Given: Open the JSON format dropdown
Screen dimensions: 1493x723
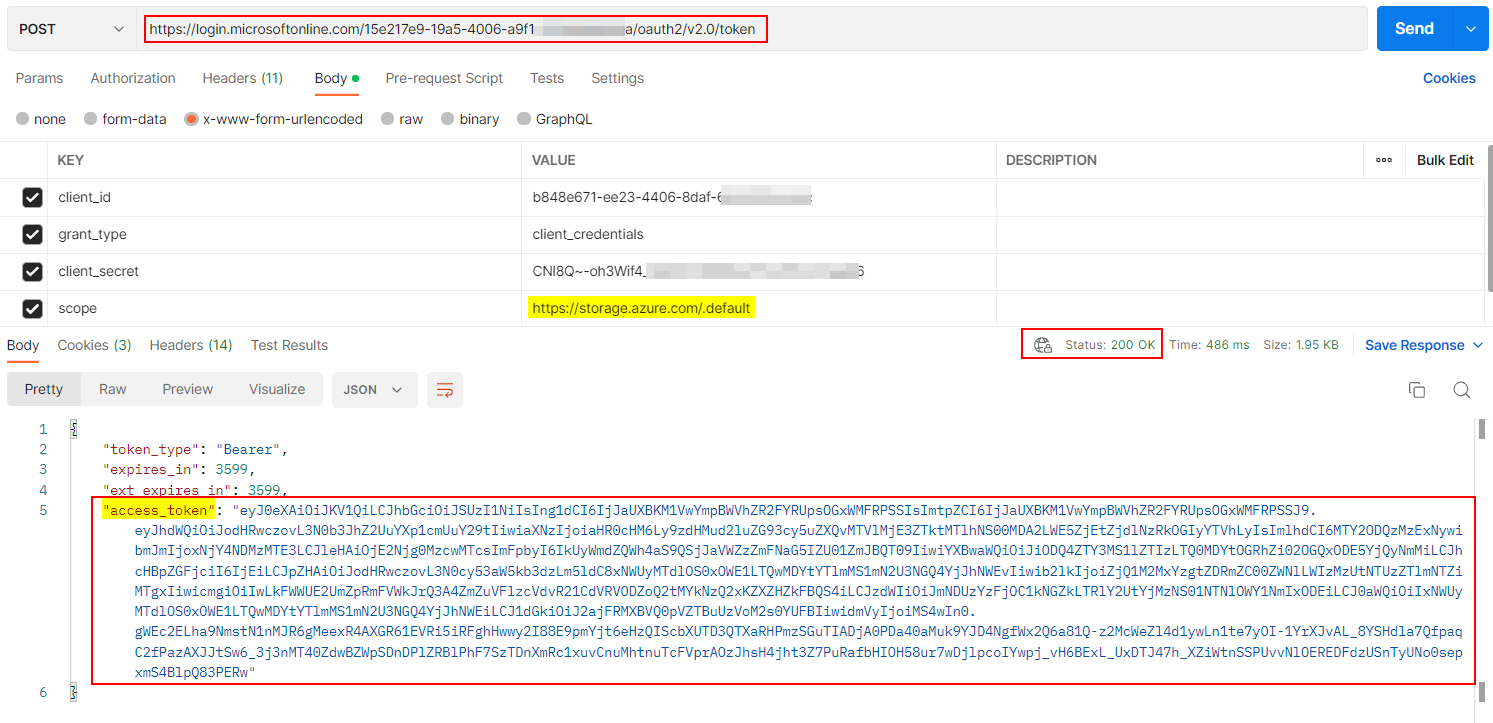Looking at the screenshot, I should [x=374, y=389].
